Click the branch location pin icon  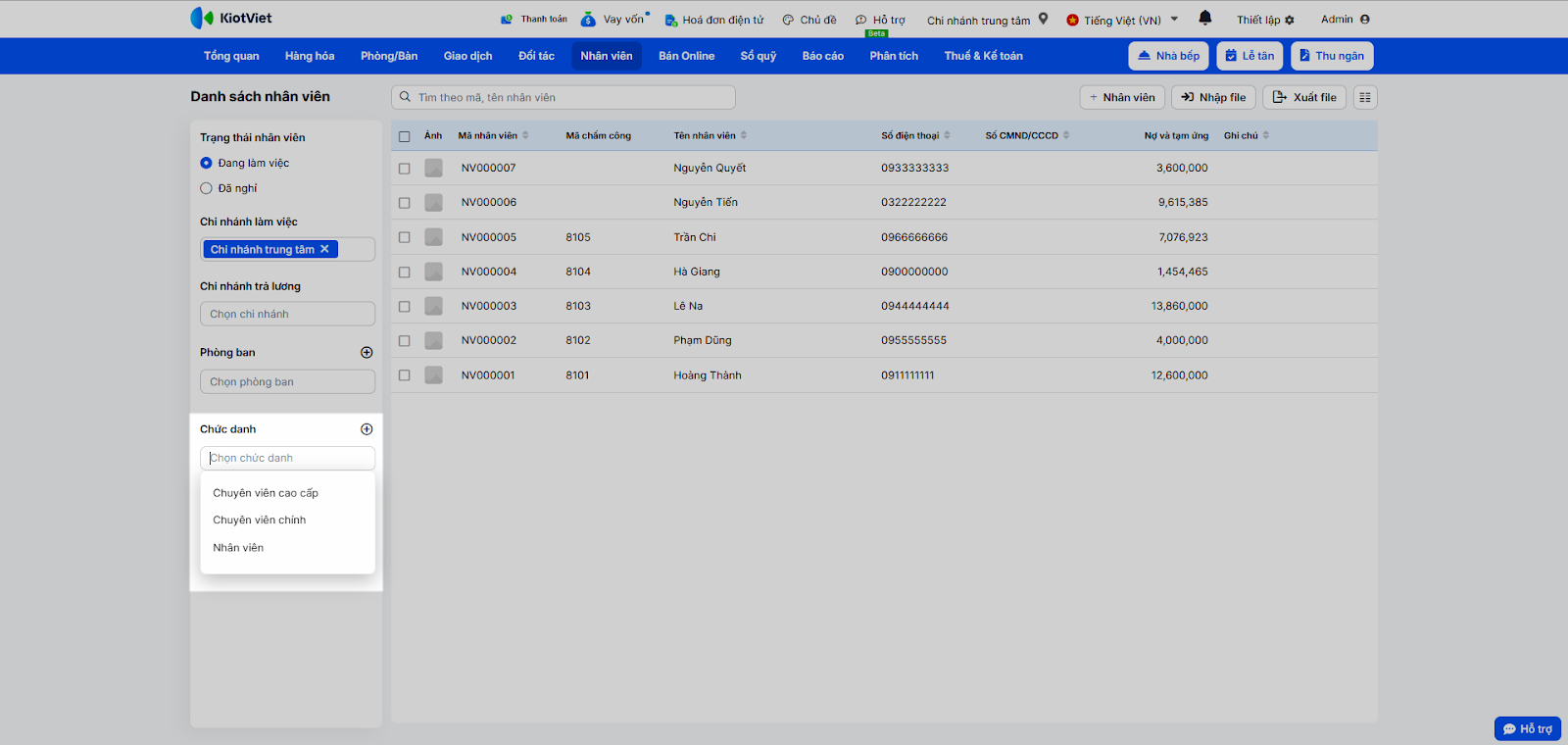click(1044, 19)
